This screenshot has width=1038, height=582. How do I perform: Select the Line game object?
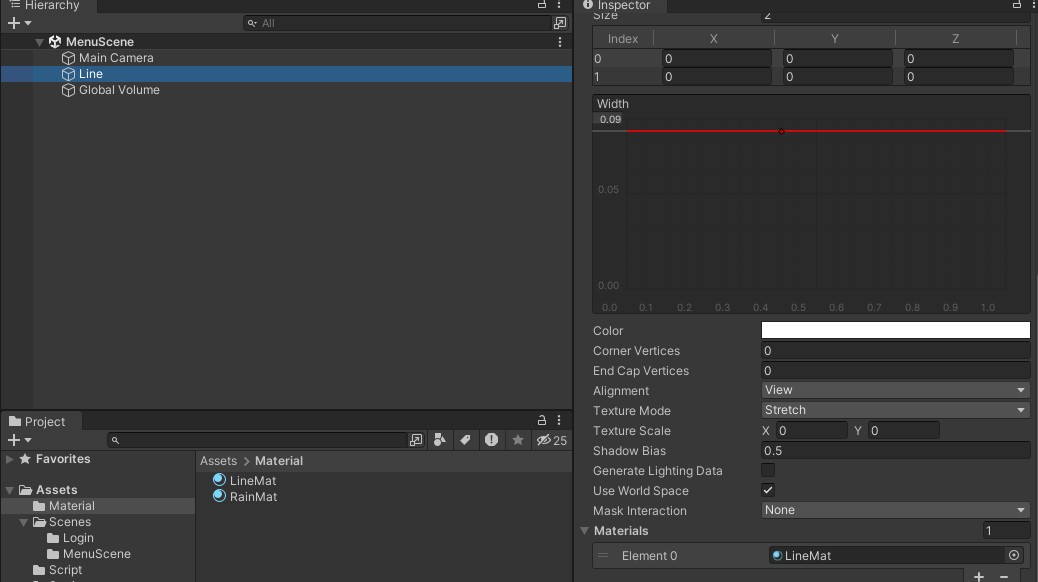(286, 73)
